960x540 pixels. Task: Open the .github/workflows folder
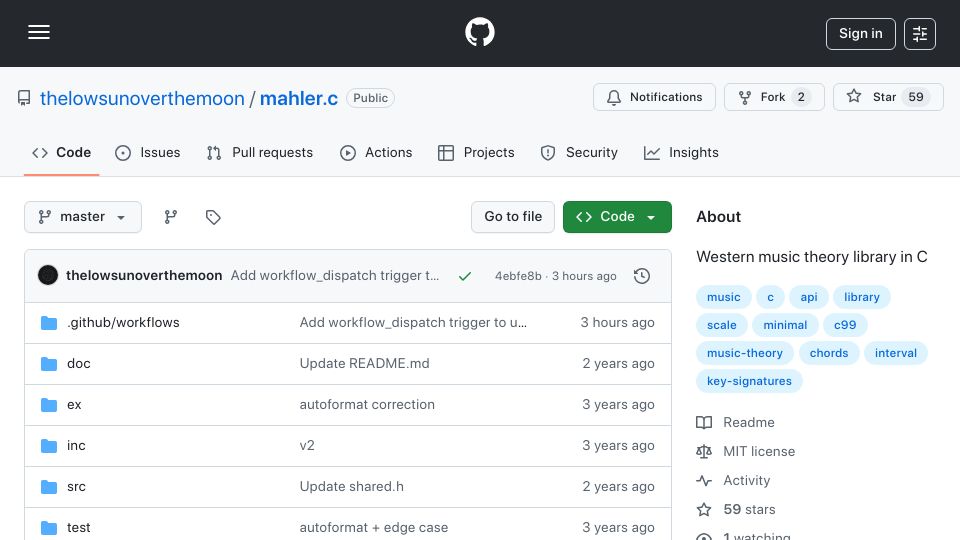[123, 323]
